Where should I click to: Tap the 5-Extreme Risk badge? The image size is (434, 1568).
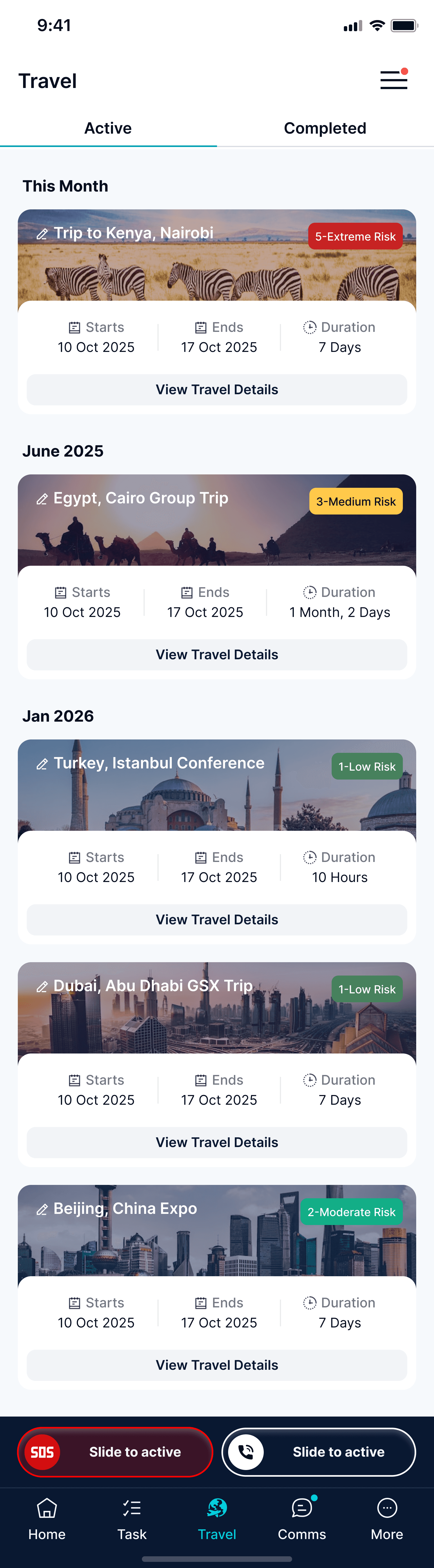click(356, 236)
